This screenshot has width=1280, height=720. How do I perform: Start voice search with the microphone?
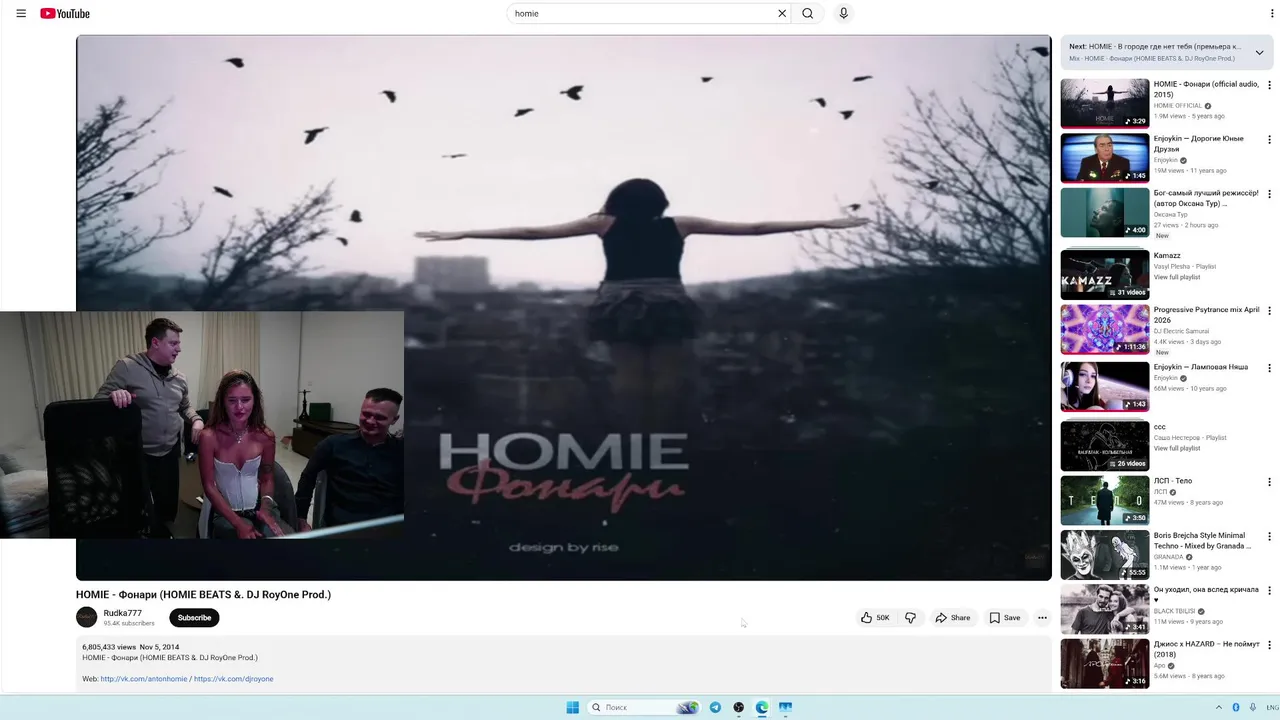point(843,13)
